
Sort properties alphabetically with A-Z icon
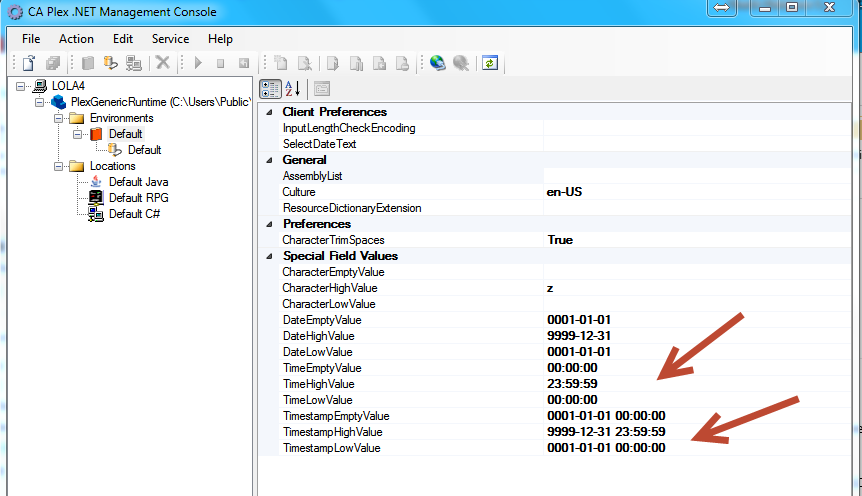pyautogui.click(x=292, y=89)
